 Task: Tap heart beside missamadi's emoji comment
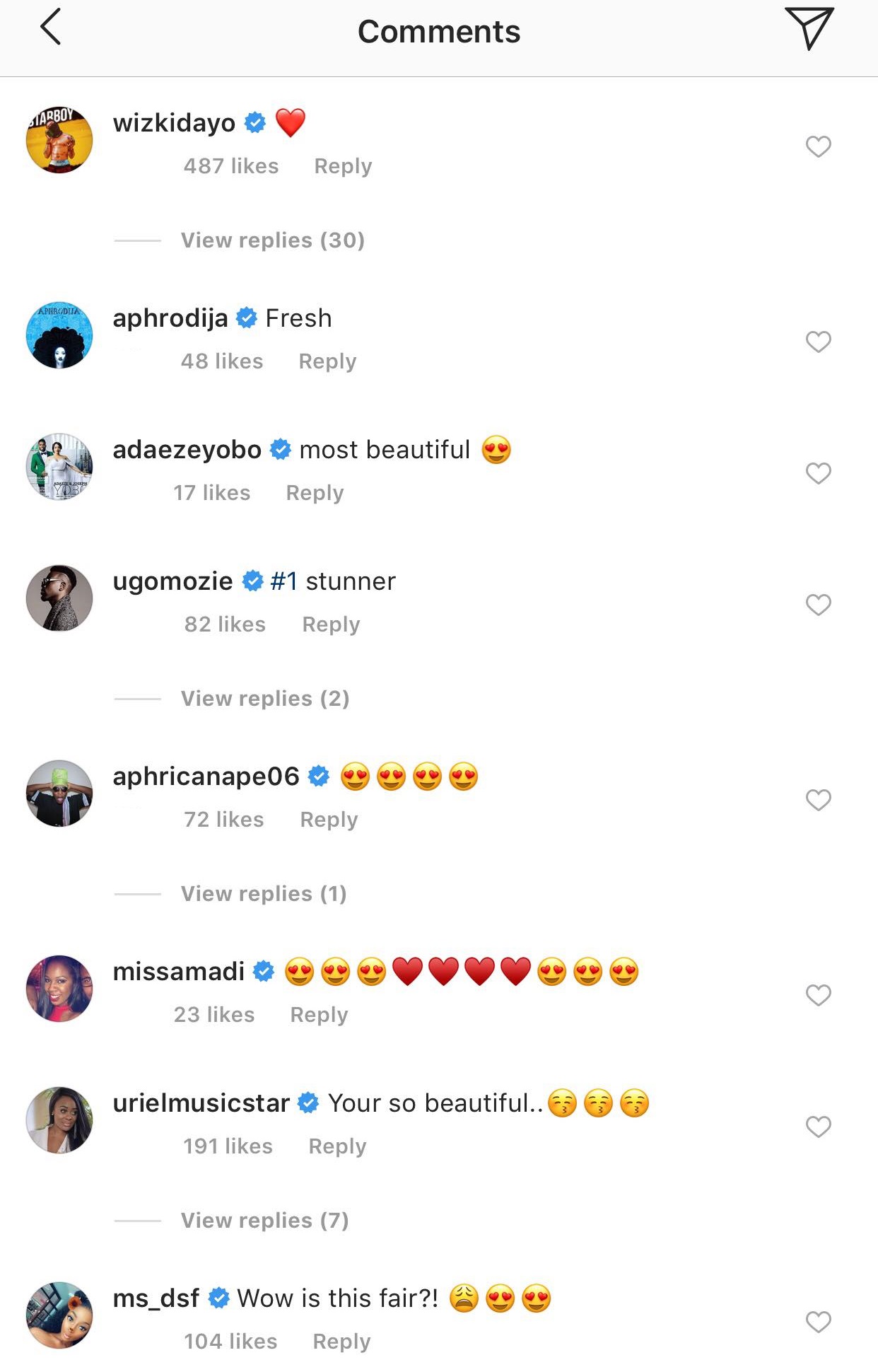[818, 995]
